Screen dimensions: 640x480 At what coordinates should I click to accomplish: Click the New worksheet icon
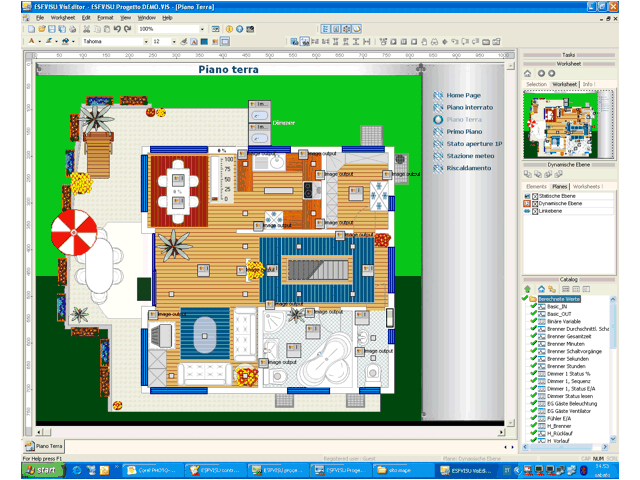click(x=31, y=29)
